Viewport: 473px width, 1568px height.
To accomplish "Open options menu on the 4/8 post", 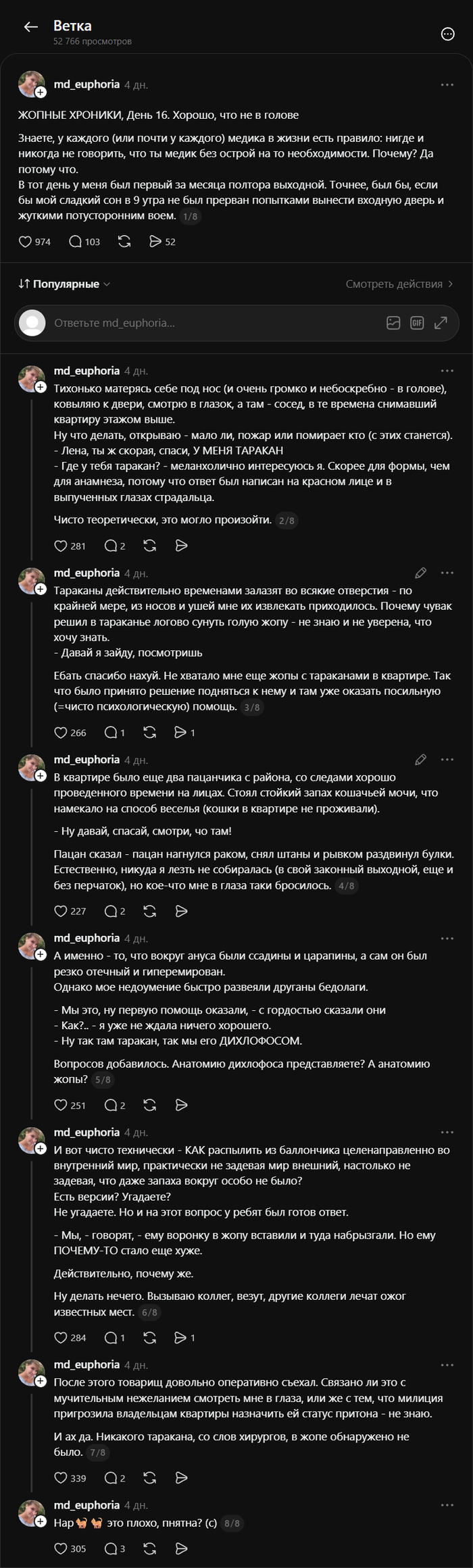I will (447, 760).
